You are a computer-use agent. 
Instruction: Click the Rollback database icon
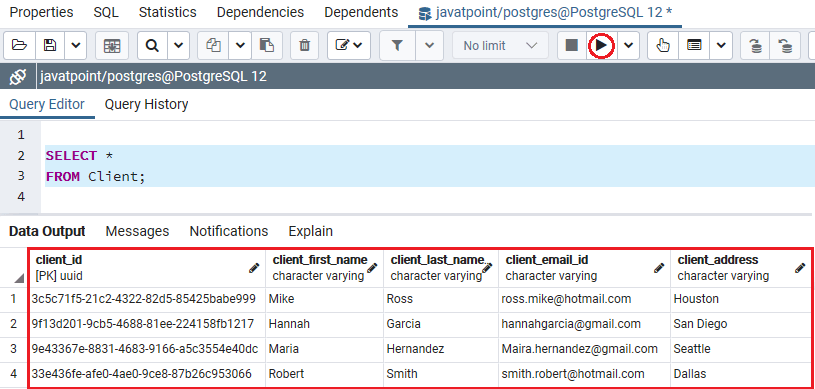pos(785,46)
